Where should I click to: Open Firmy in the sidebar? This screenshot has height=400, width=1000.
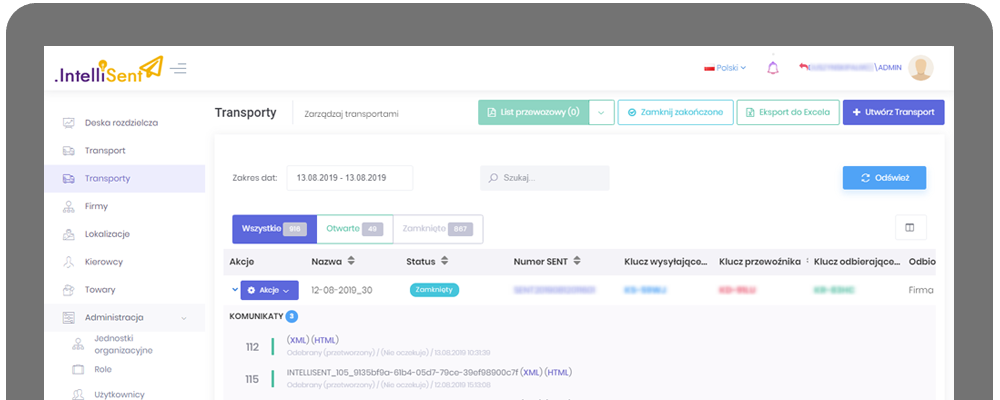[x=96, y=206]
